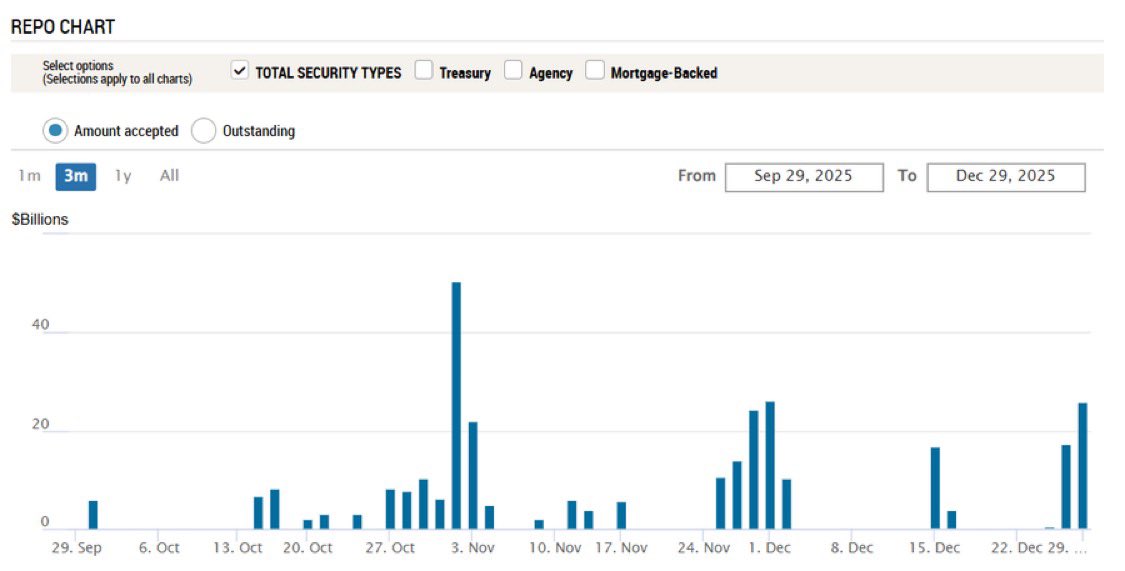1125x571 pixels.
Task: Click the '$Billions' axis title
Action: [x=40, y=220]
